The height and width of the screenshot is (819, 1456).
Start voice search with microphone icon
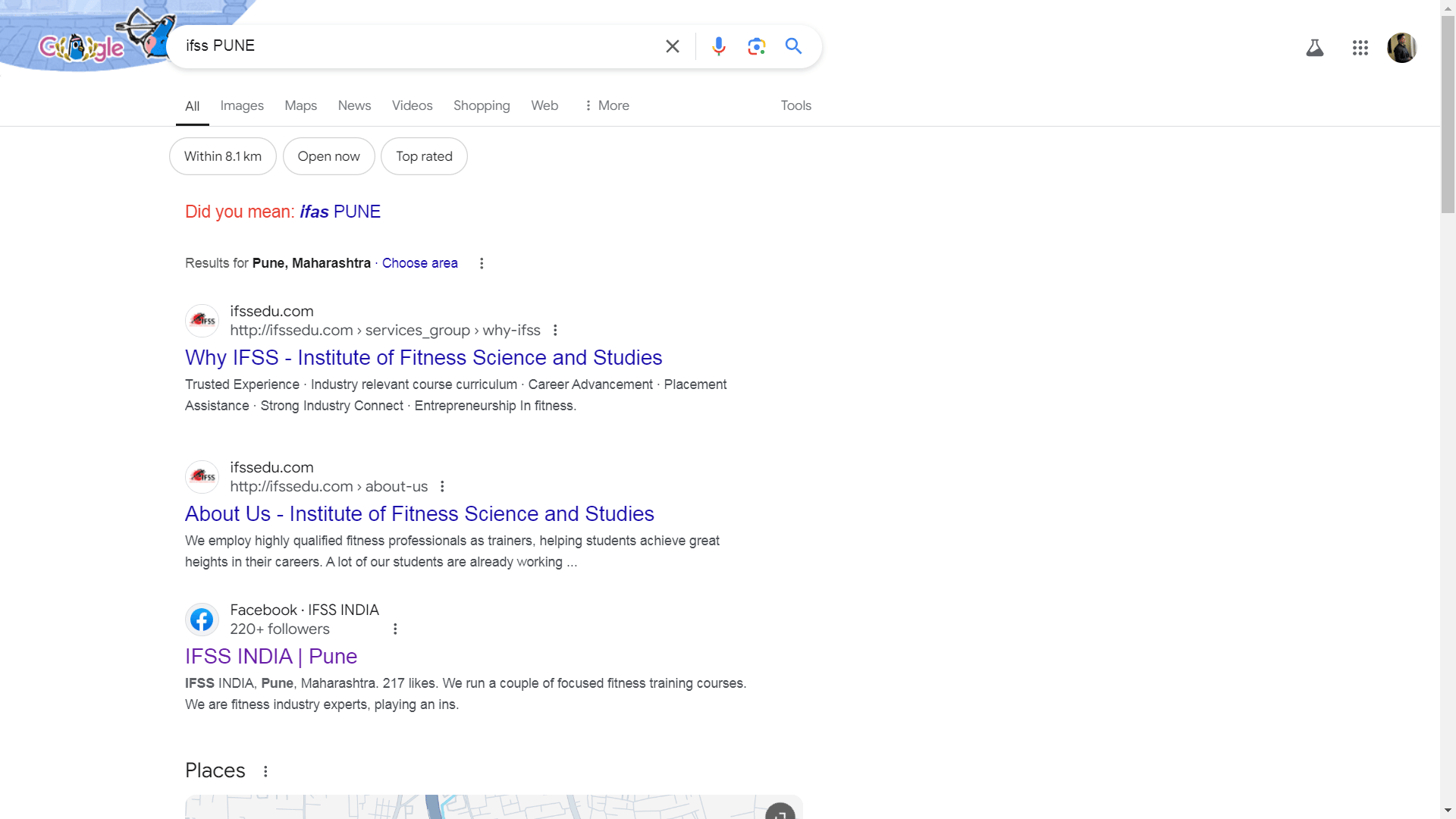click(718, 46)
